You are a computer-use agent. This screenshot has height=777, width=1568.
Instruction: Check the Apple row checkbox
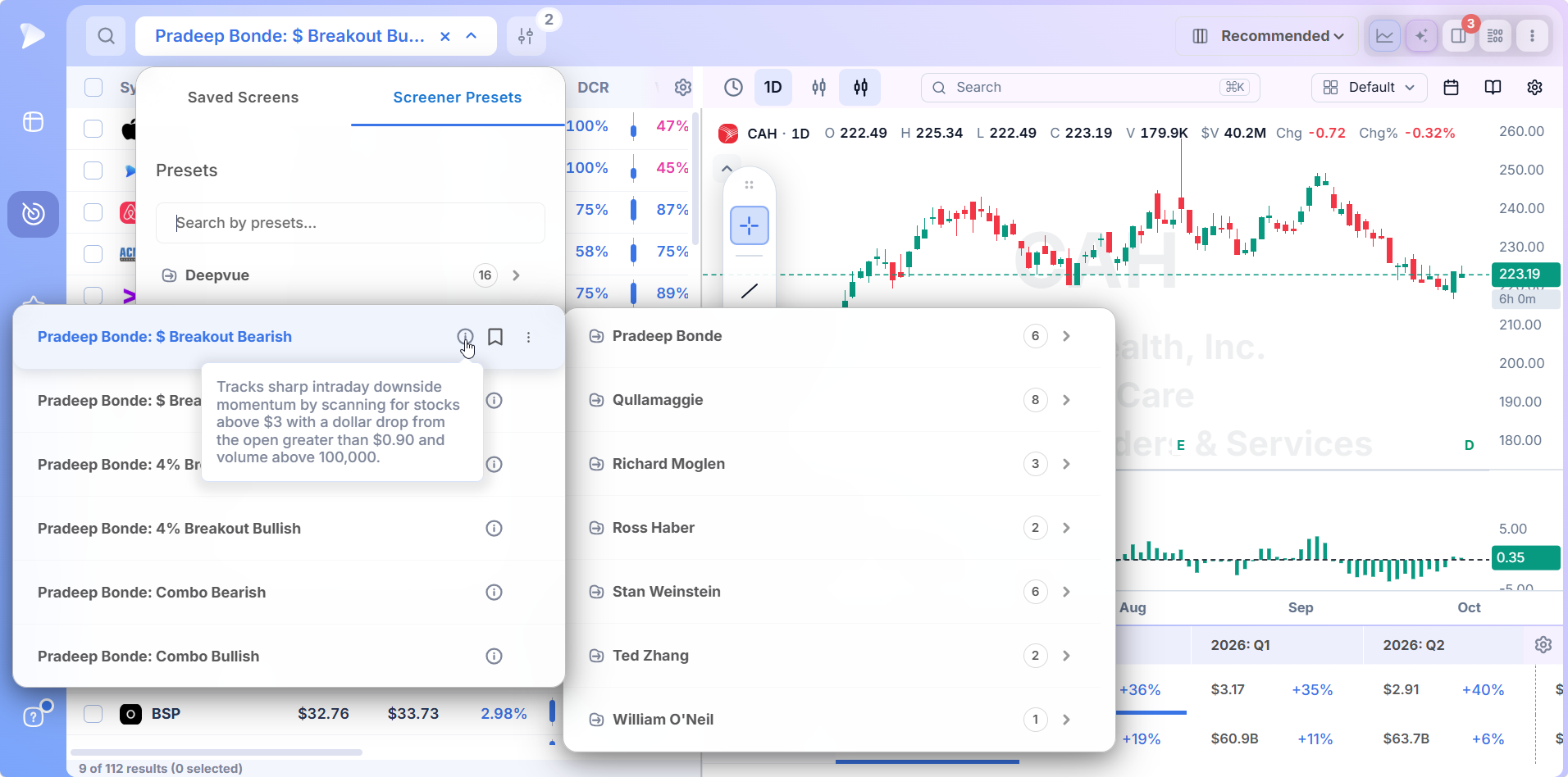93,129
